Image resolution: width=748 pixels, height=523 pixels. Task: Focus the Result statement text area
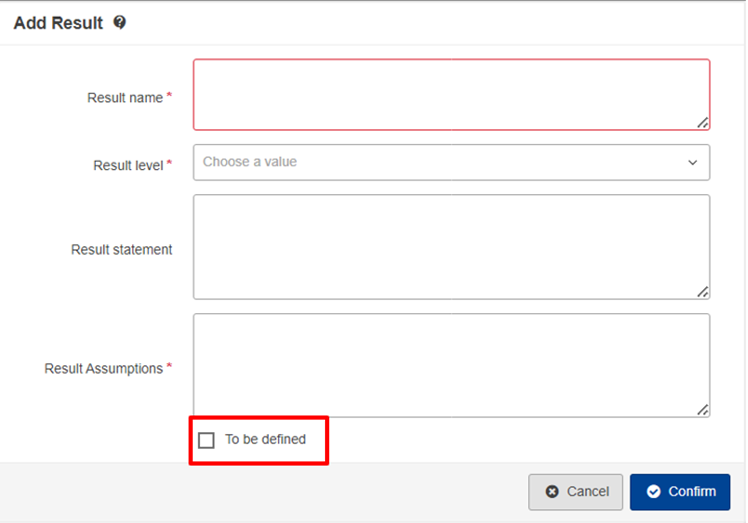(451, 247)
